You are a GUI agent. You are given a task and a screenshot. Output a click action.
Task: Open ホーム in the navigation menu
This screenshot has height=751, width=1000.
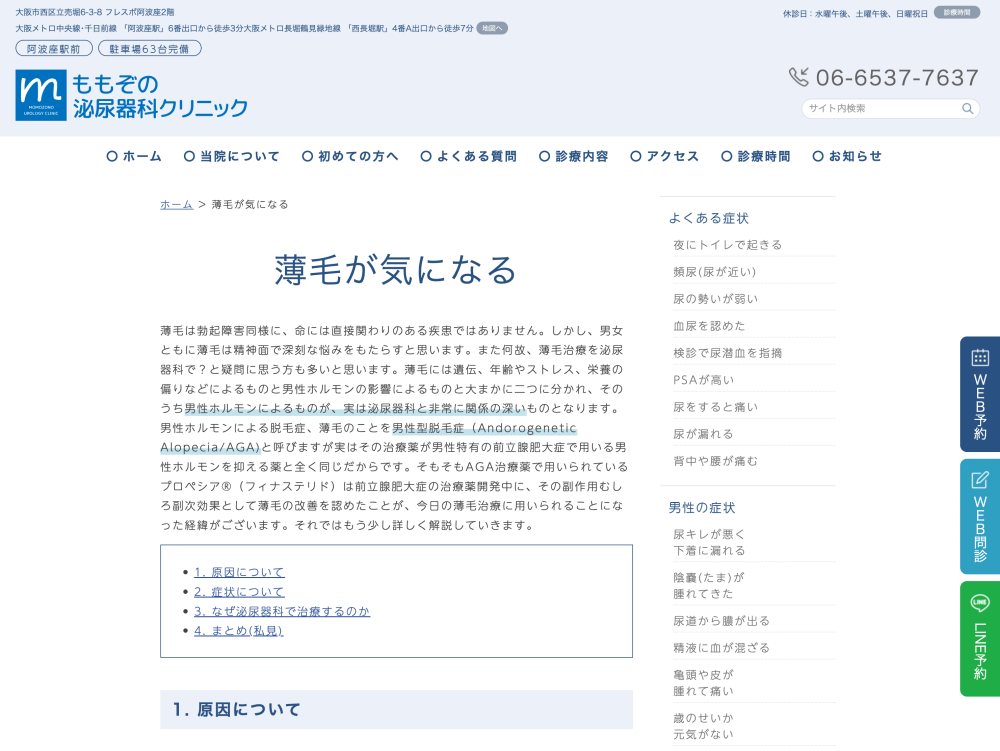134,156
